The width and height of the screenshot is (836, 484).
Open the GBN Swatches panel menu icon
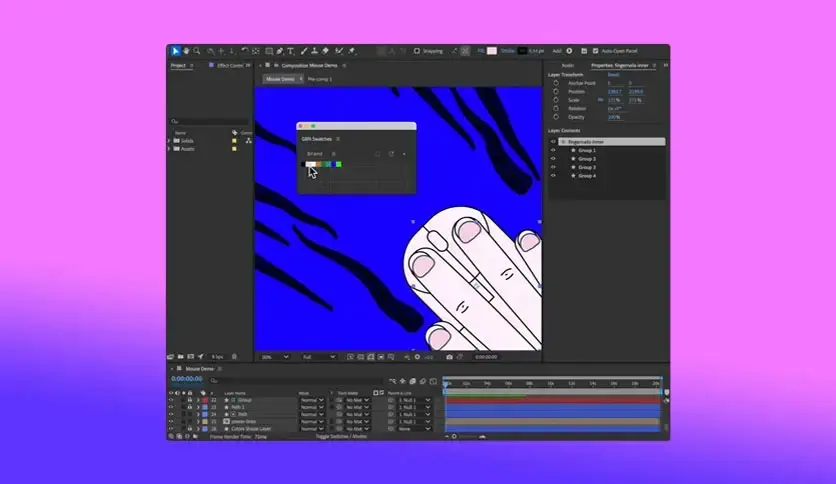point(338,139)
